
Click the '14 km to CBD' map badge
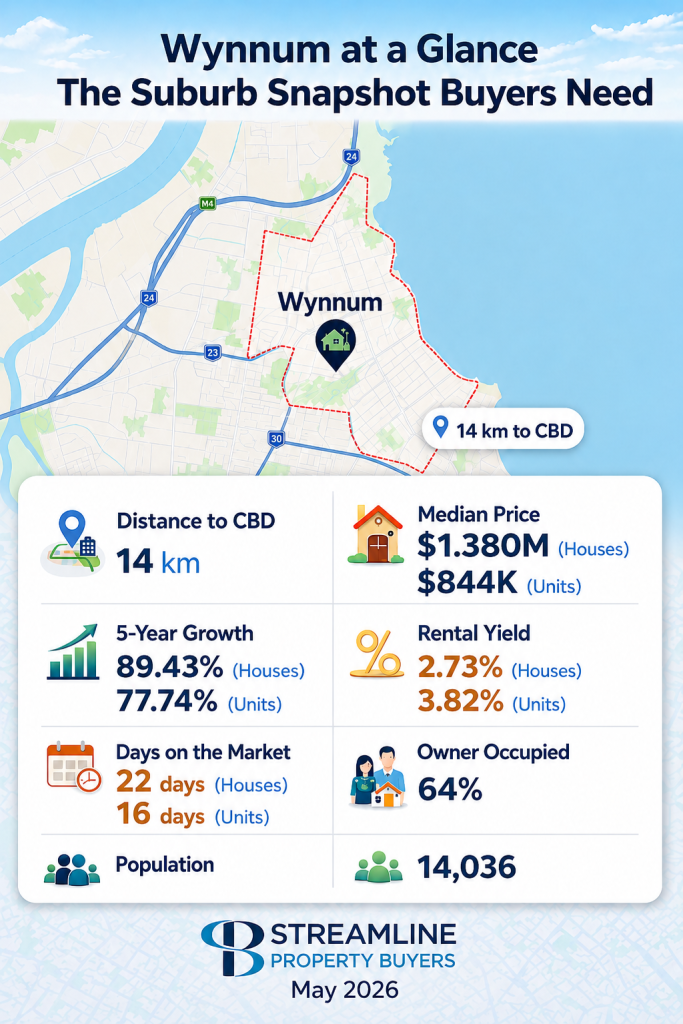[503, 429]
